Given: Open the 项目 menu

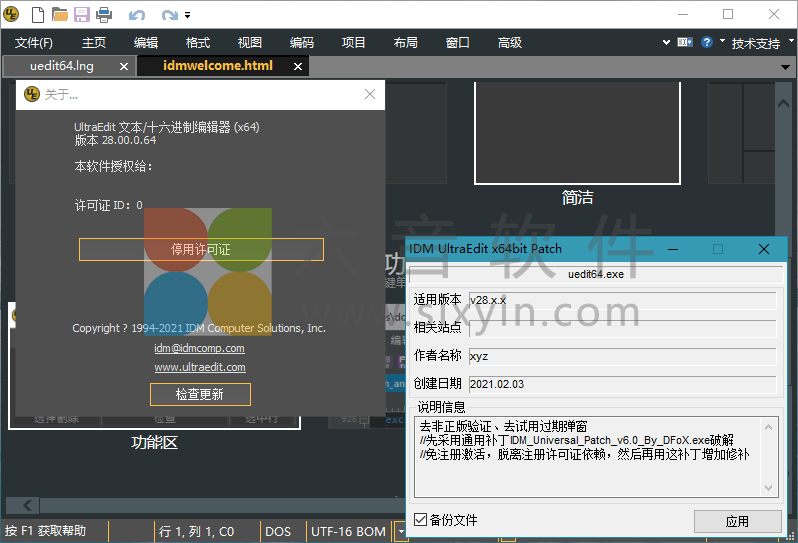Looking at the screenshot, I should pyautogui.click(x=354, y=43).
